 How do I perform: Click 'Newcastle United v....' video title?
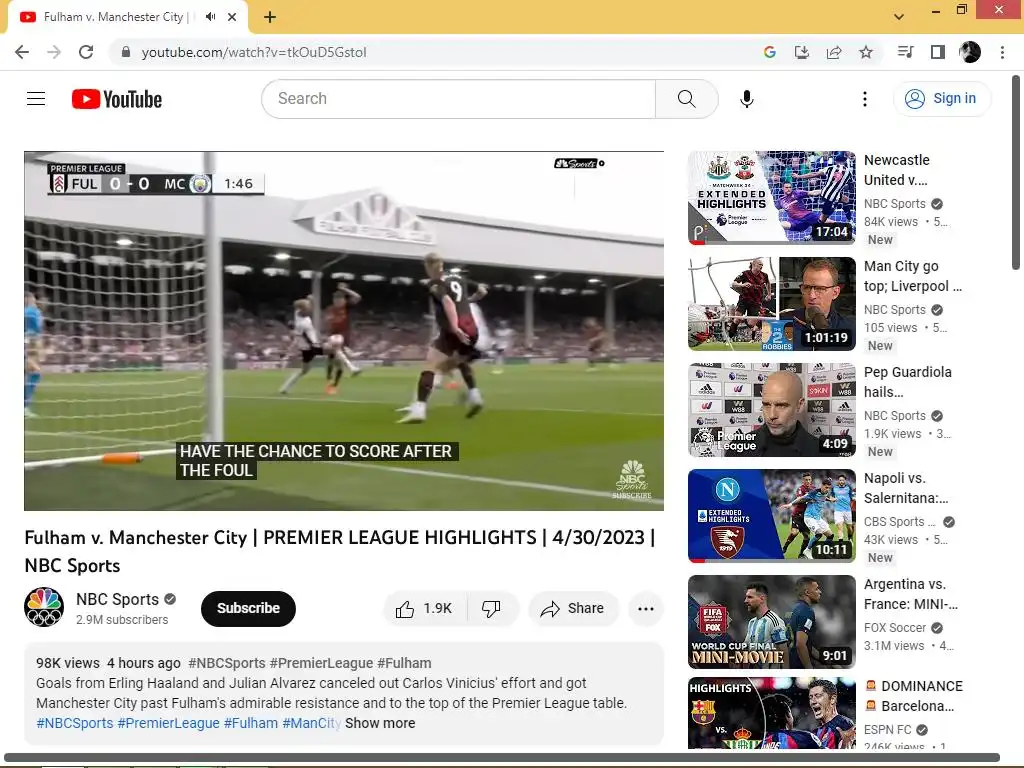897,170
